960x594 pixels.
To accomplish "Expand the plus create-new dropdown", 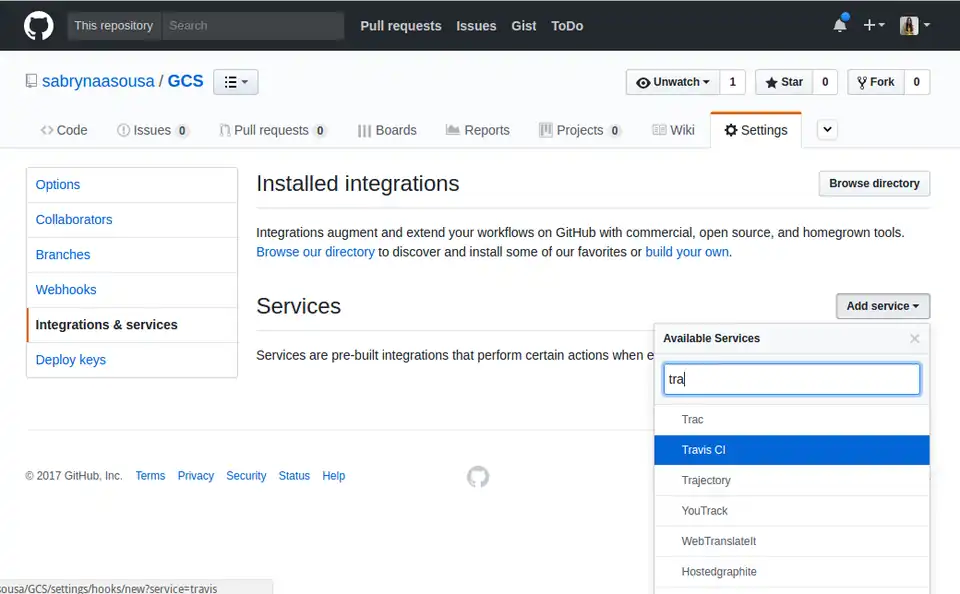I will coord(873,25).
